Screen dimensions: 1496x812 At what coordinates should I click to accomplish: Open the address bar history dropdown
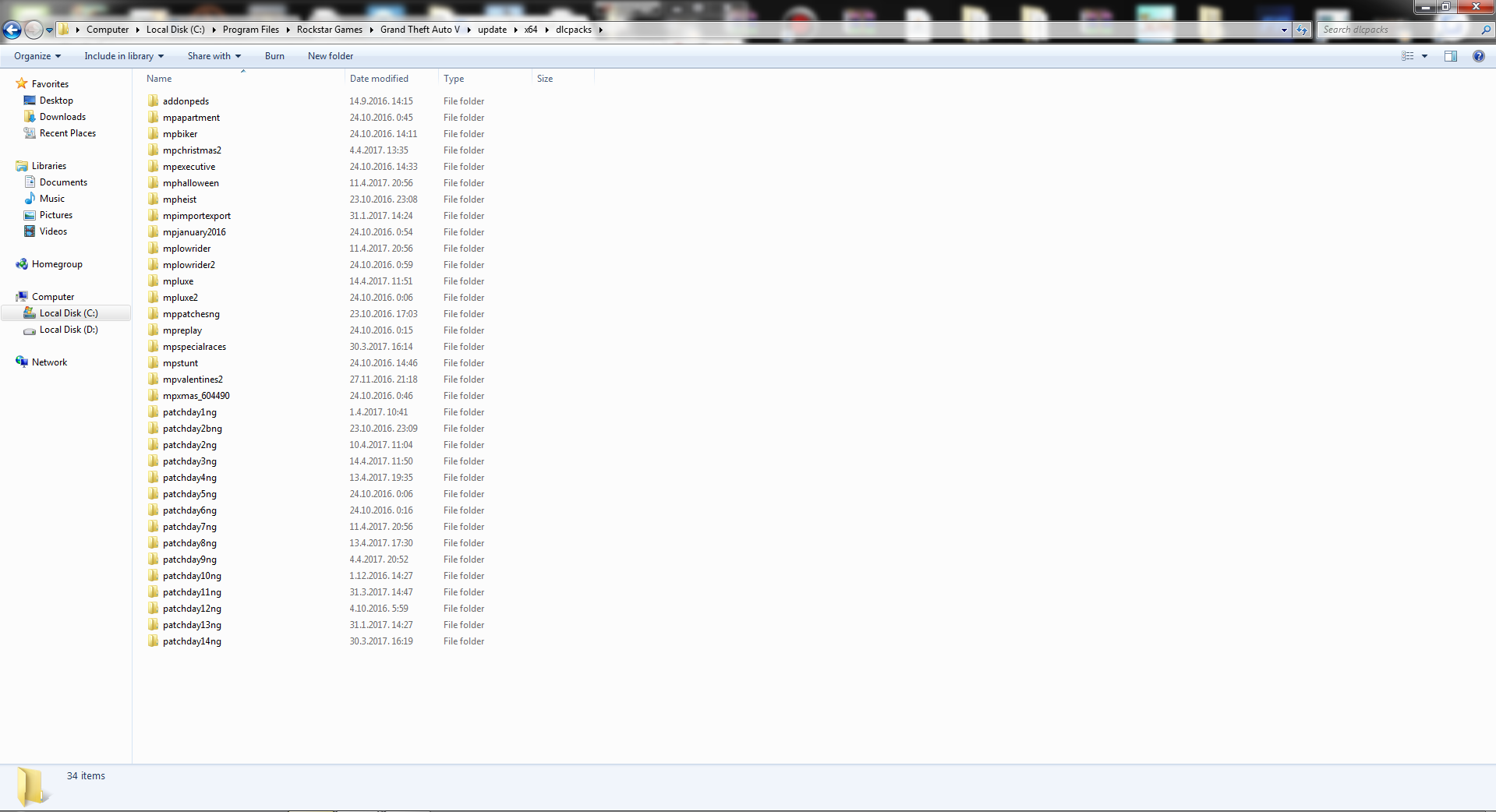pyautogui.click(x=1284, y=30)
